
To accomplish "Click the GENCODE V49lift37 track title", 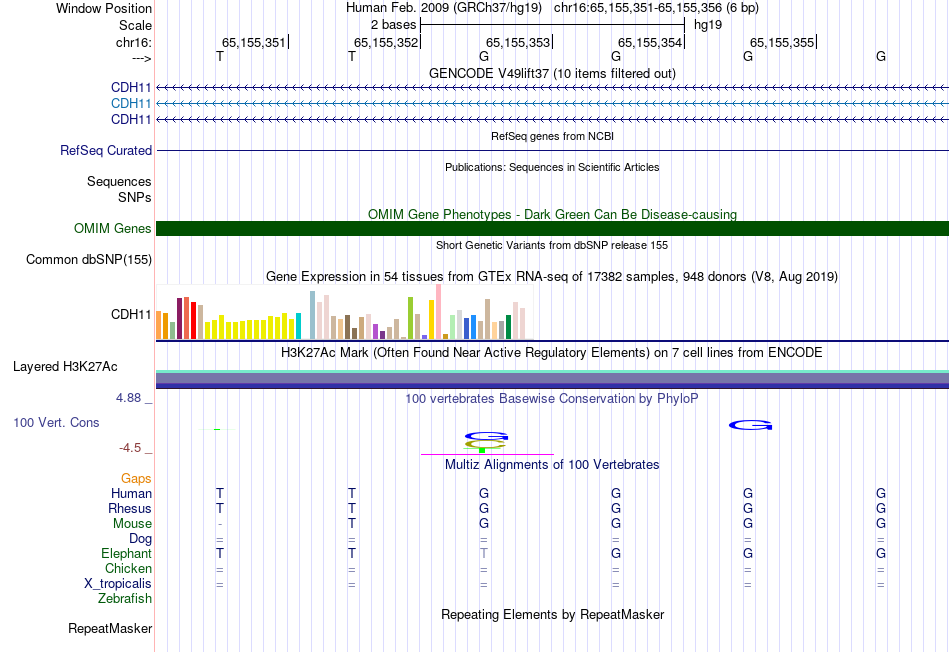I will tap(553, 73).
